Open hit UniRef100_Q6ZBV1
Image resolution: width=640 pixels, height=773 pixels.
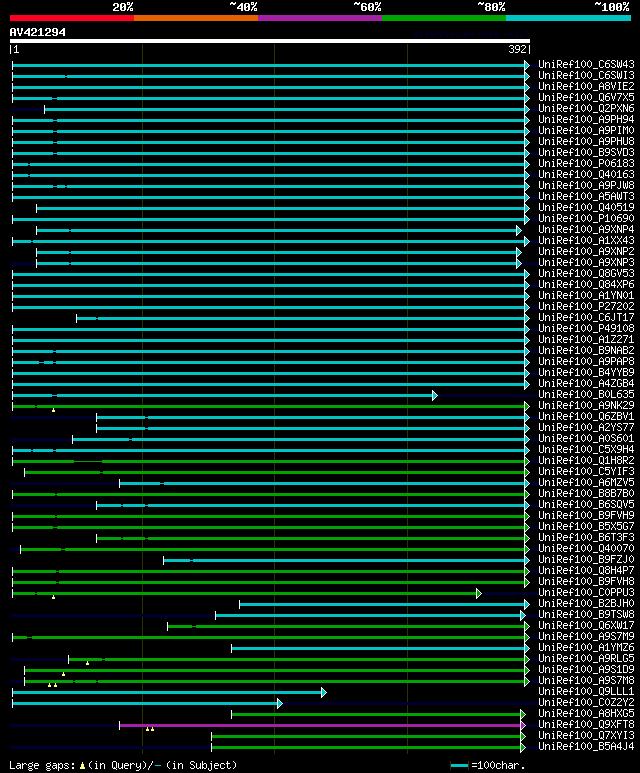pyautogui.click(x=586, y=417)
